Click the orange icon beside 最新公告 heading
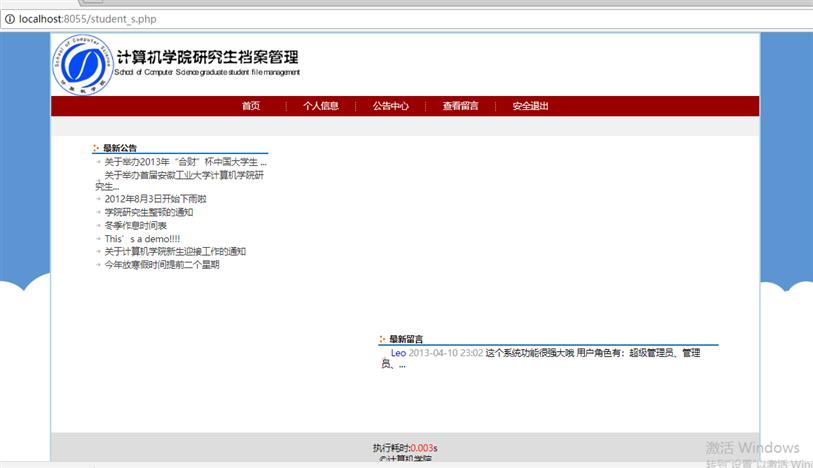The height and width of the screenshot is (468, 813). [x=96, y=148]
